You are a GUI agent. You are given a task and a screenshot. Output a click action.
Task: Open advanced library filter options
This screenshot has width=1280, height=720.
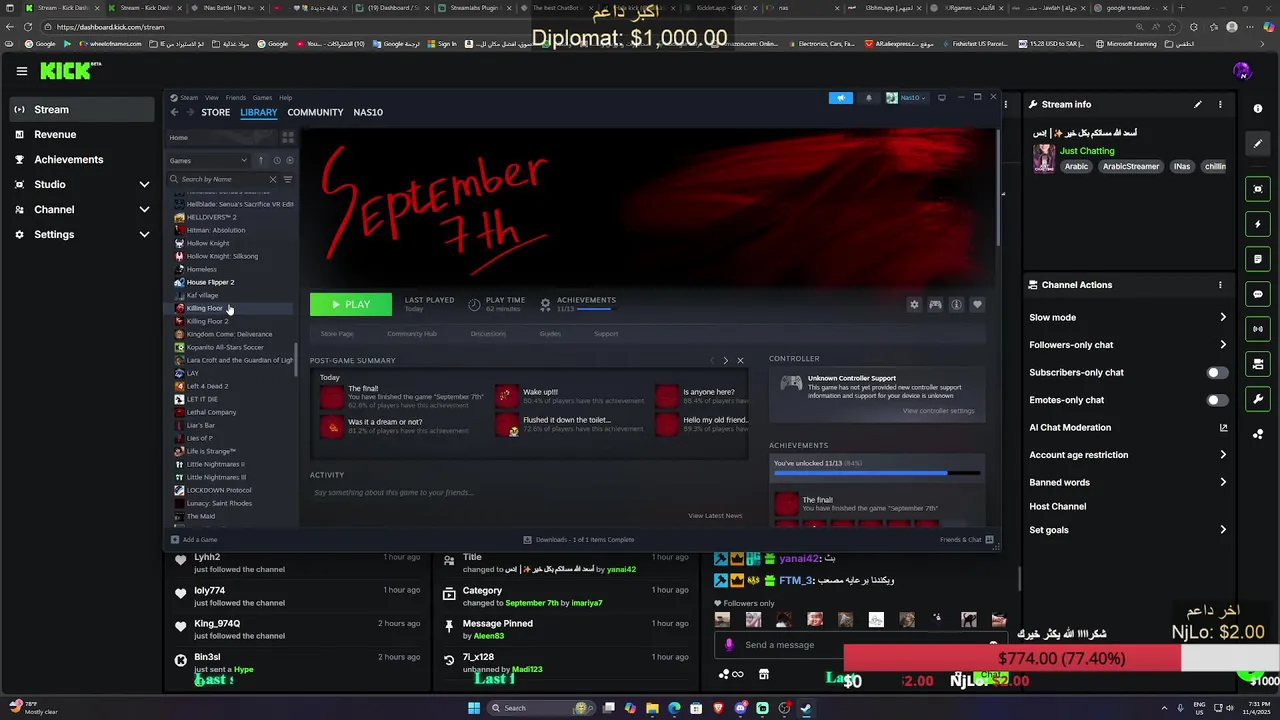288,179
